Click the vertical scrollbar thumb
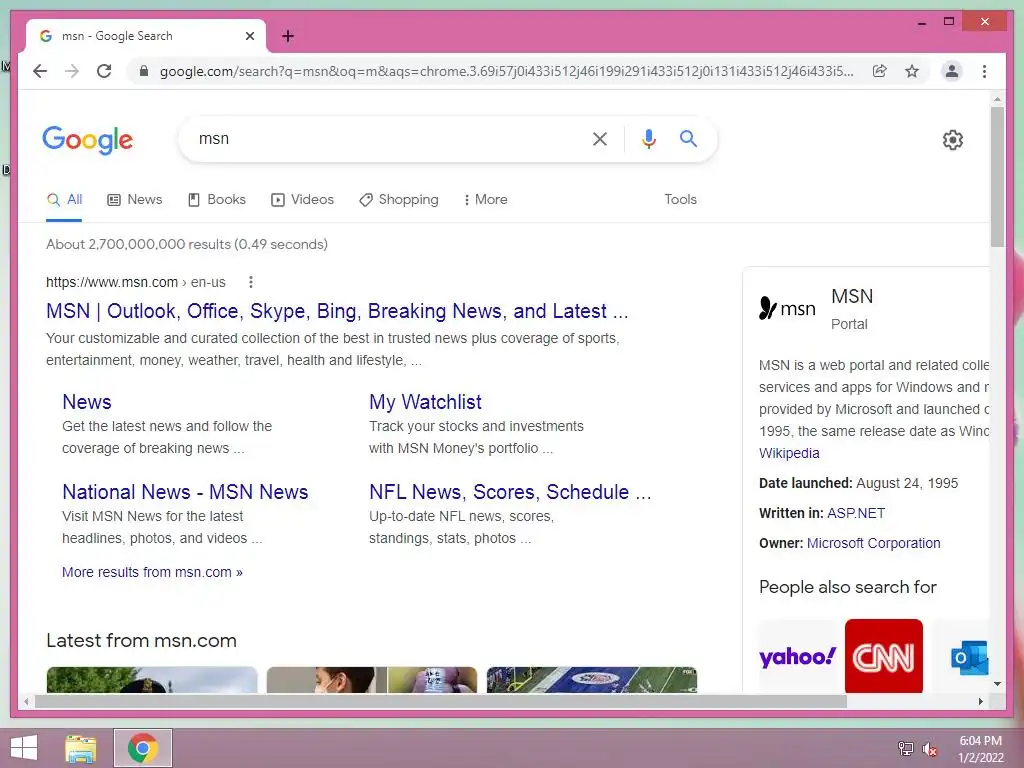1024x768 pixels. [997, 176]
